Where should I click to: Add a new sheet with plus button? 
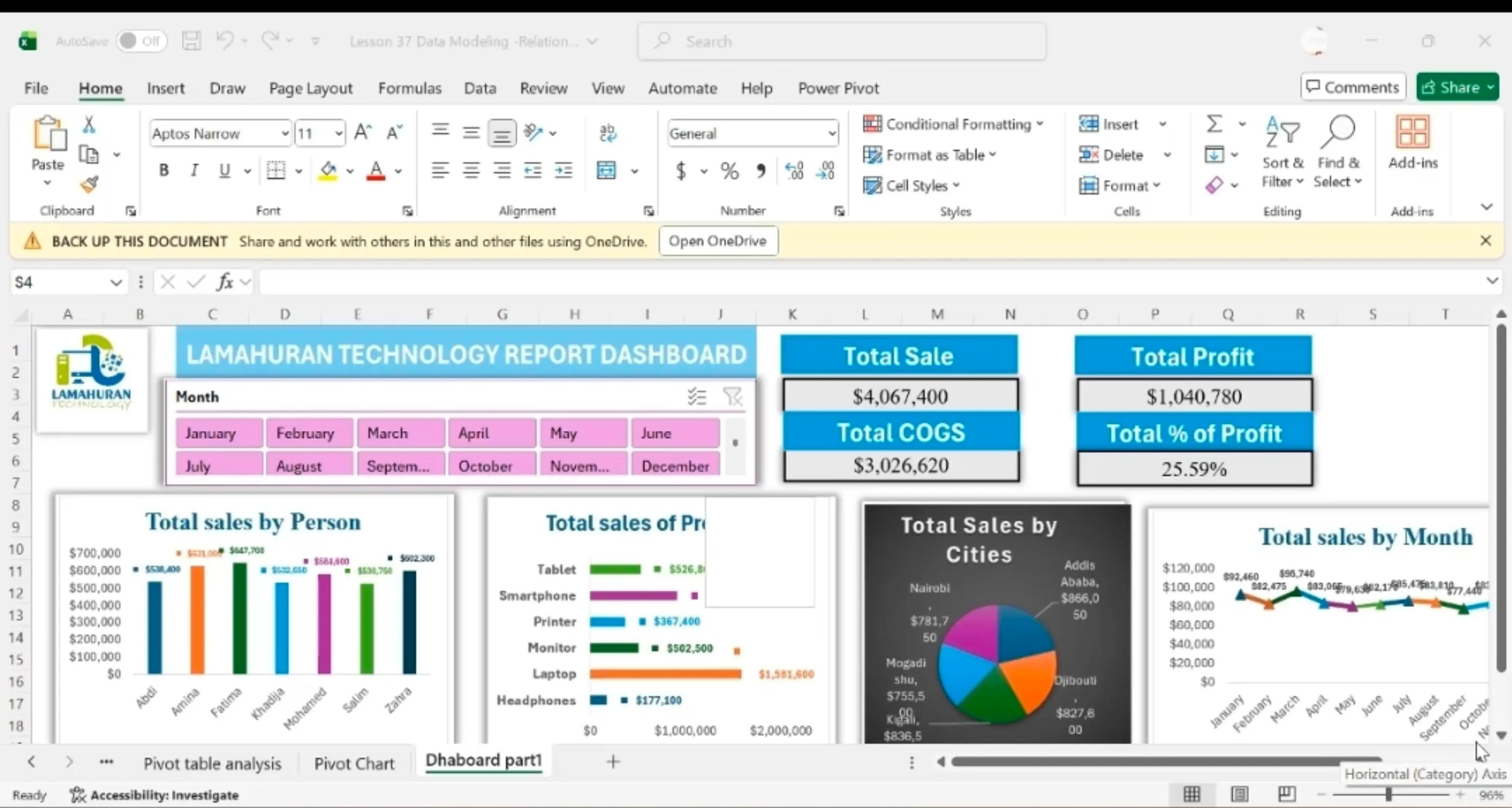[x=613, y=761]
